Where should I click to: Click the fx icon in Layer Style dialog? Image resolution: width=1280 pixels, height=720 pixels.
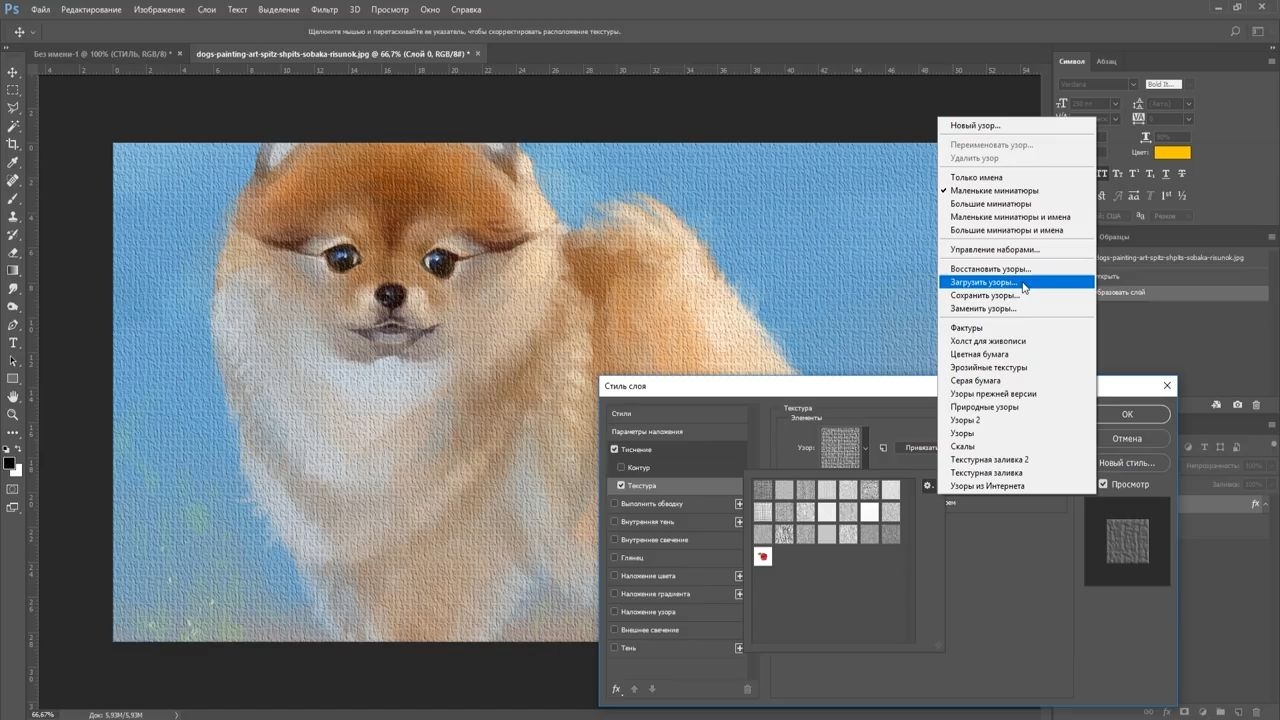617,689
